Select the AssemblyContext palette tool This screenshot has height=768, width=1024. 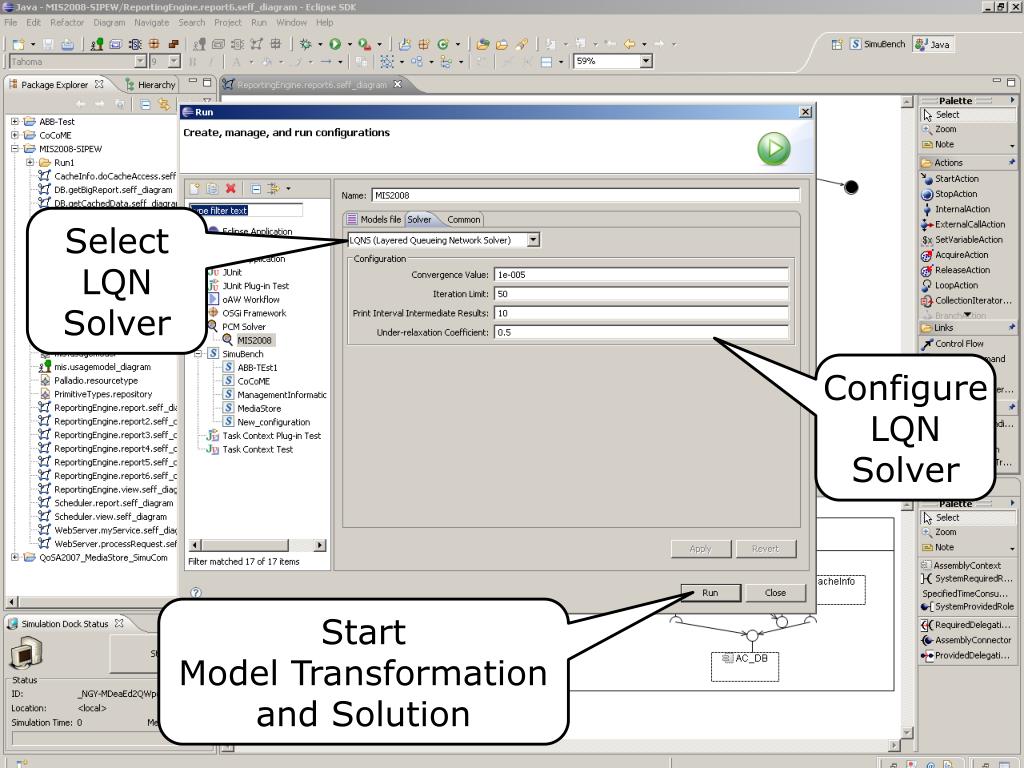pyautogui.click(x=967, y=566)
